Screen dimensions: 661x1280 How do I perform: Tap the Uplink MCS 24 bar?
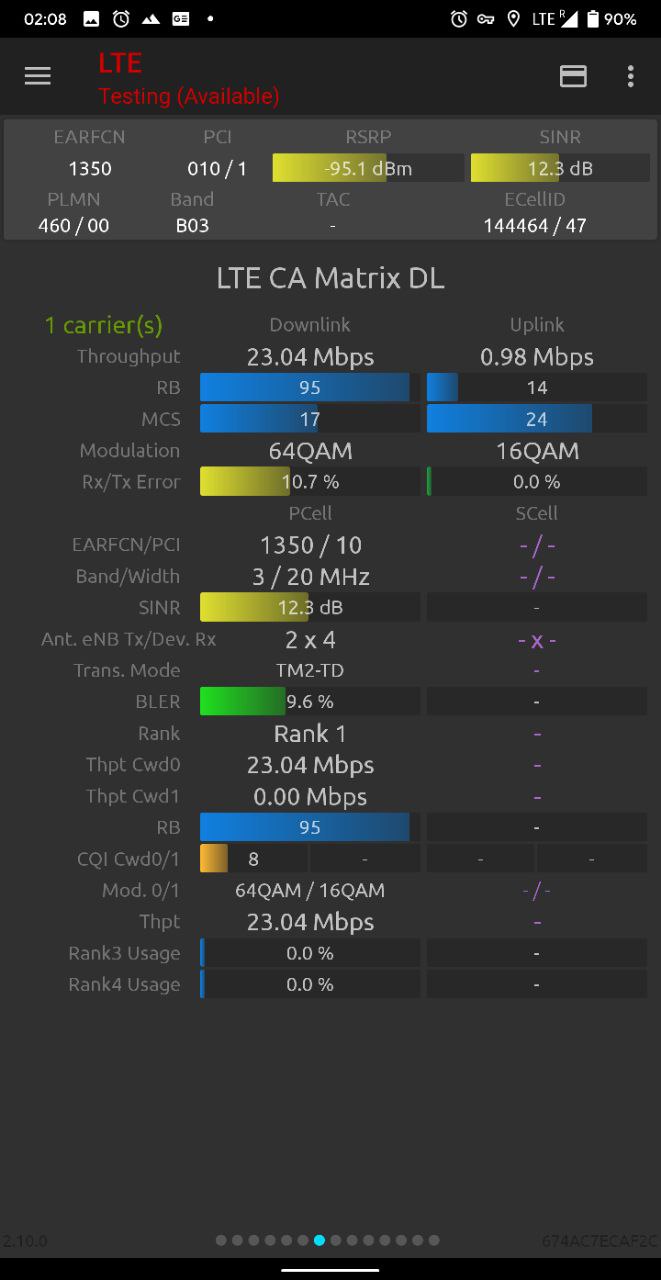(537, 419)
